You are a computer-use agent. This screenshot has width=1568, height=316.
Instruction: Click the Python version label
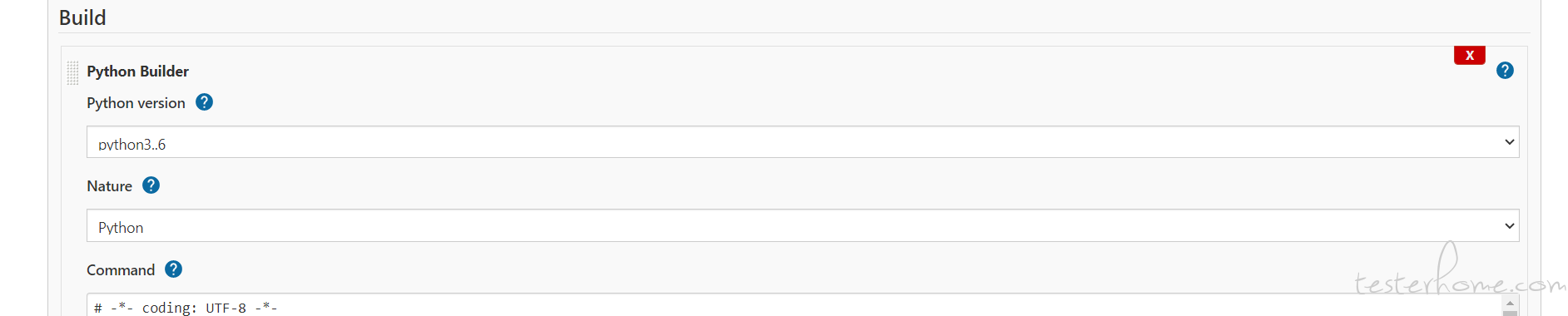136,103
